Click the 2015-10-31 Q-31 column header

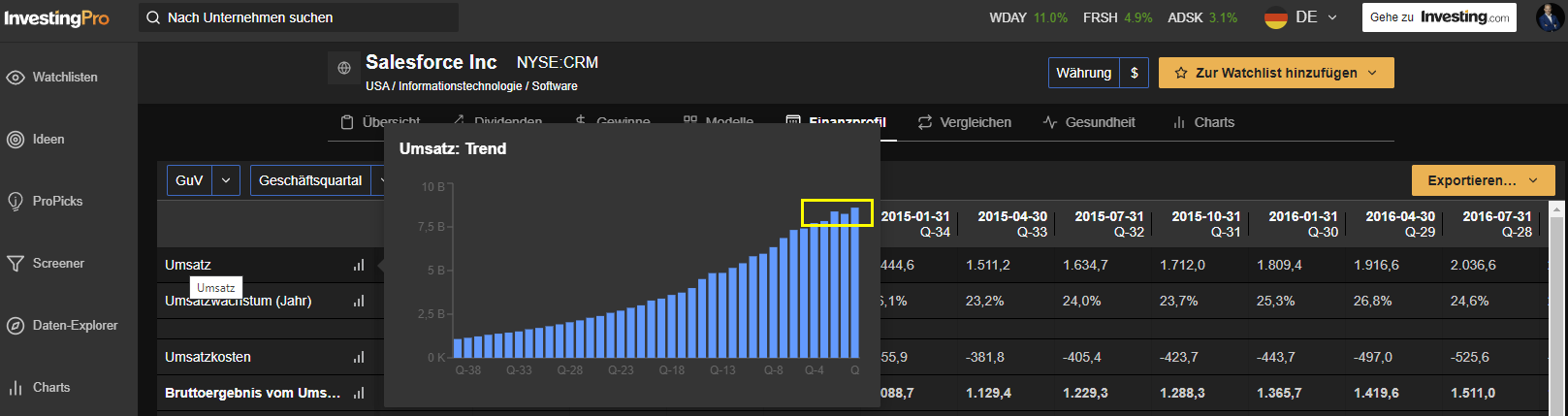point(1206,224)
